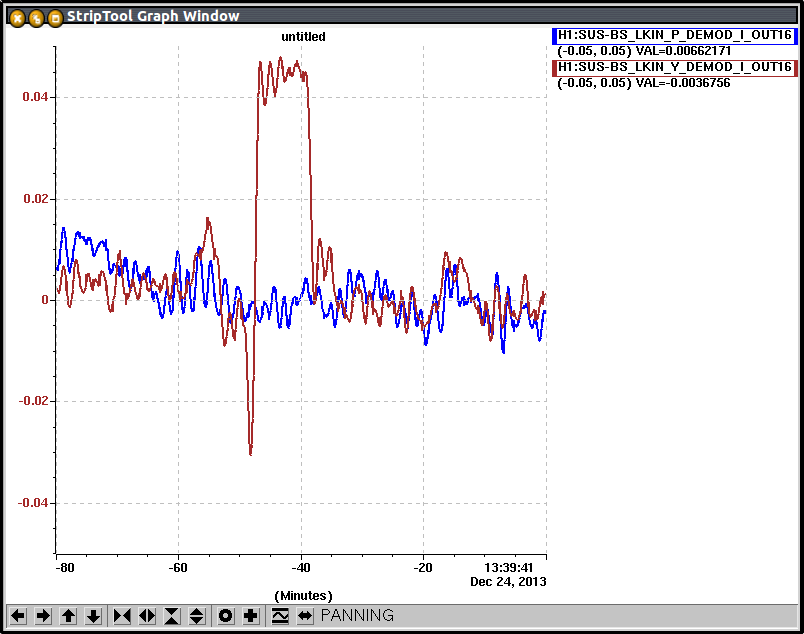This screenshot has height=634, width=804.
Task: Pan the graph up with the up-arrow button
Action: (x=68, y=616)
